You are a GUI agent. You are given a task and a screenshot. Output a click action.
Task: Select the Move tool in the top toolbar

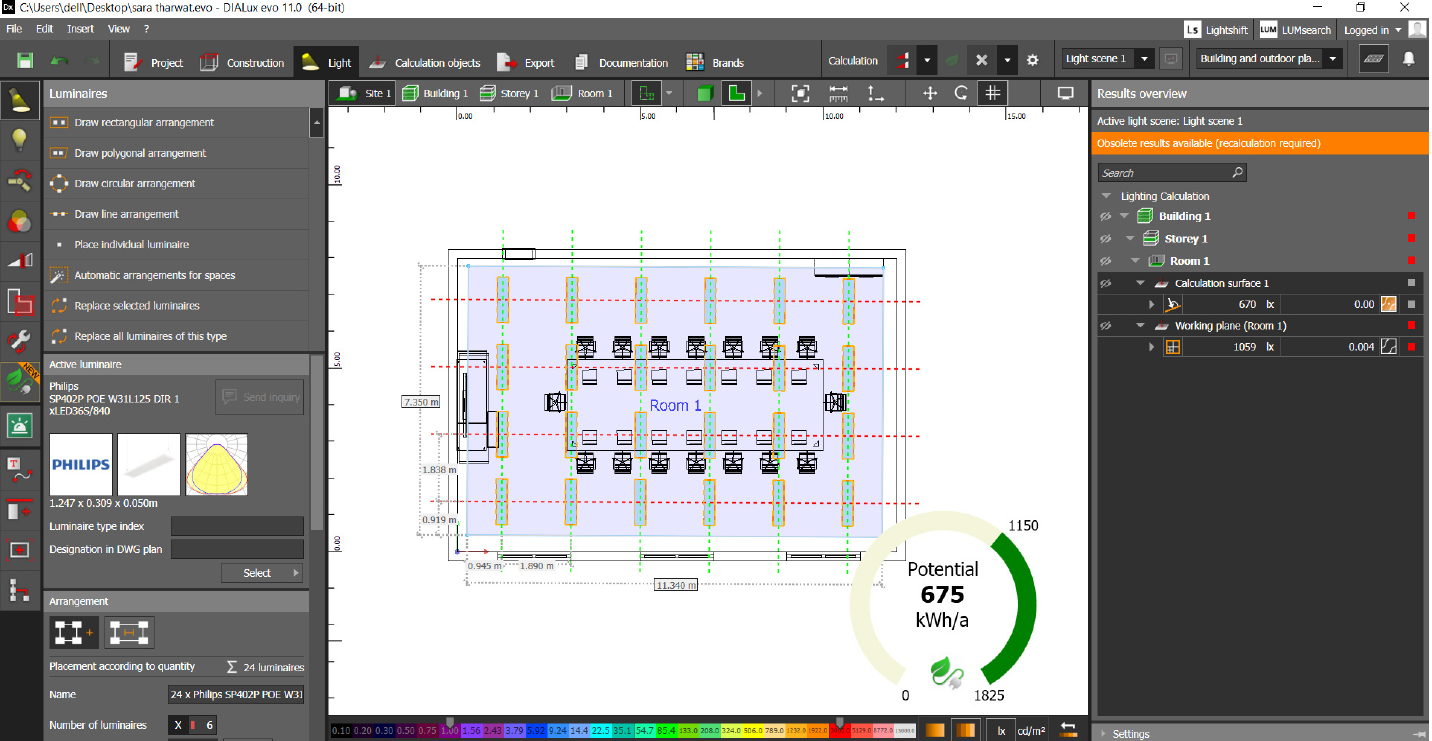point(930,93)
